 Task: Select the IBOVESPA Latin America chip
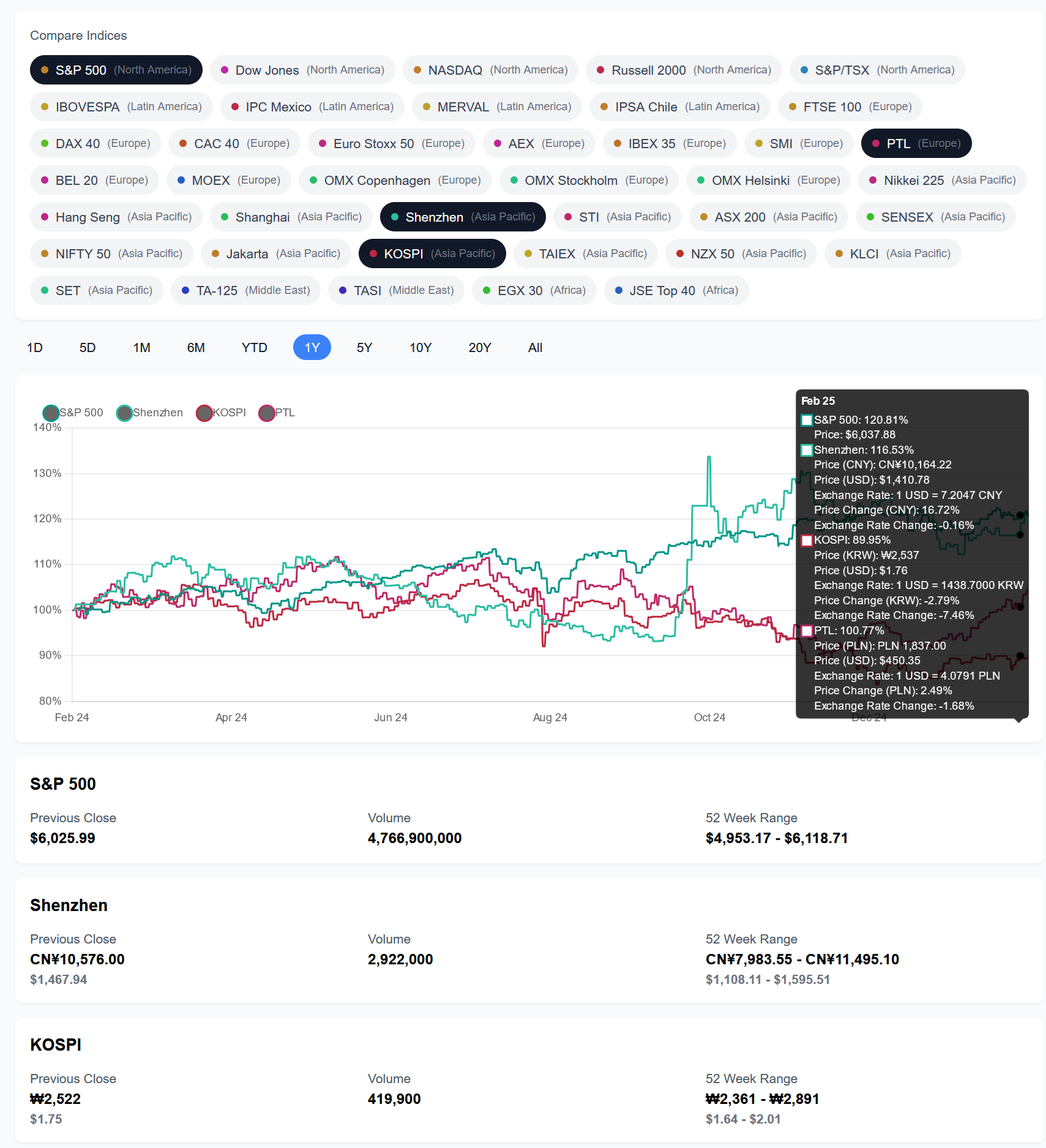(x=121, y=107)
